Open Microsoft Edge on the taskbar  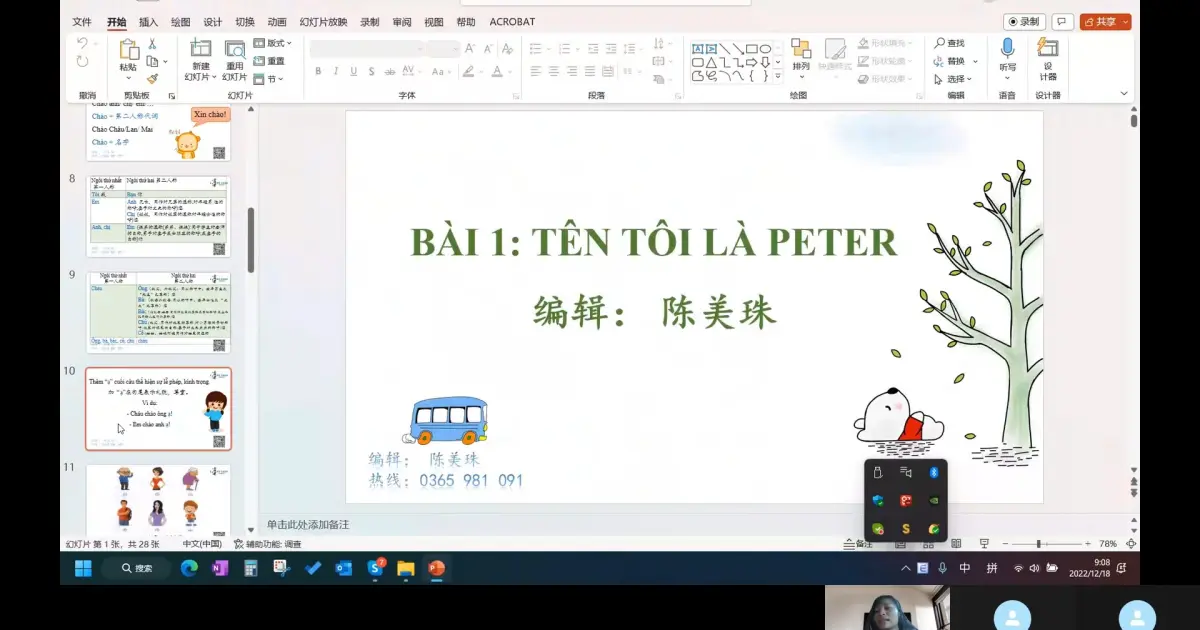click(189, 568)
